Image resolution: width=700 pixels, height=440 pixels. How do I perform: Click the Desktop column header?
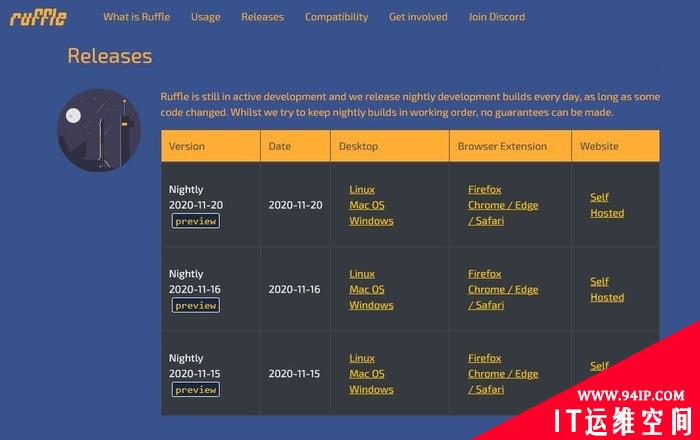tap(390, 146)
